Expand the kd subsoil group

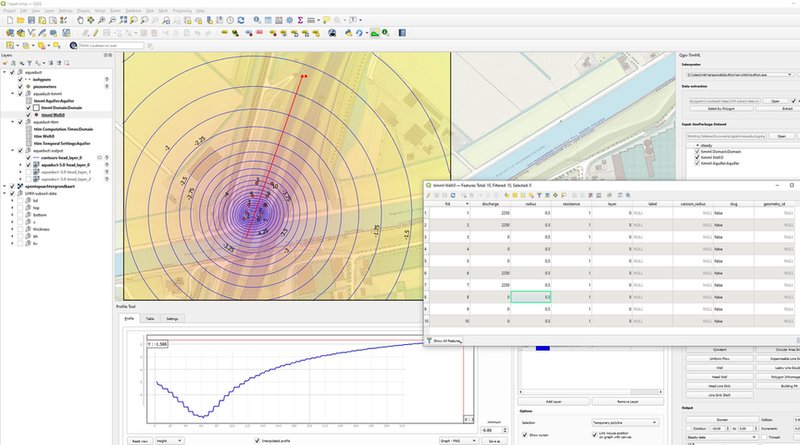(x=13, y=201)
